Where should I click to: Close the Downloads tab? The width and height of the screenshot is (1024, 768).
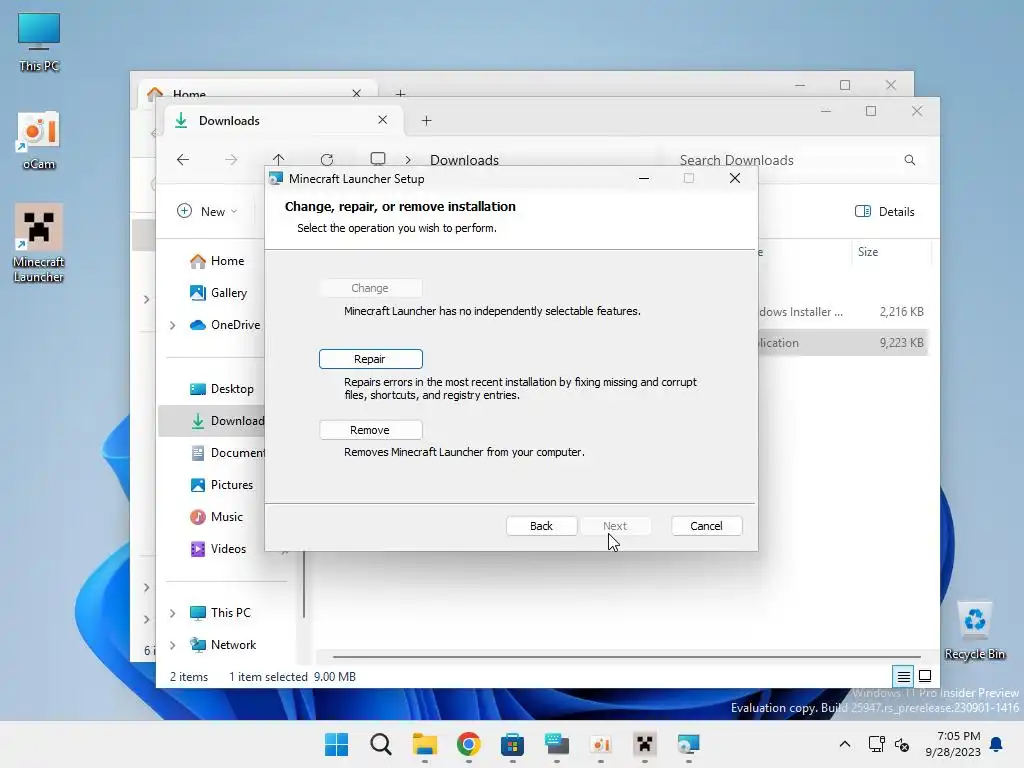(383, 120)
